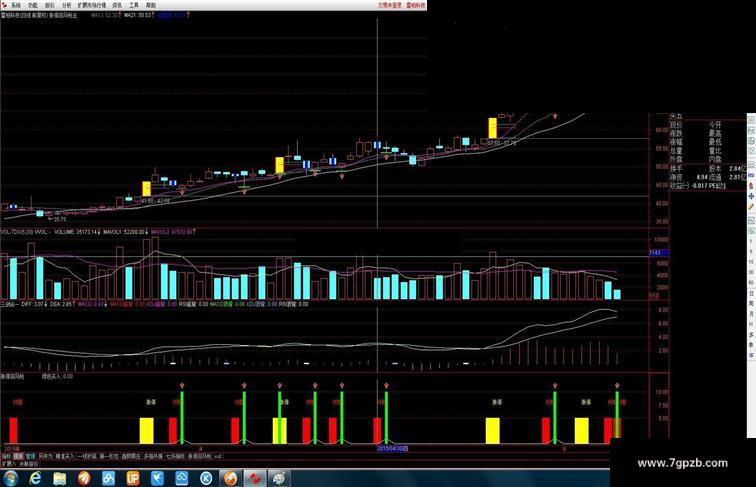Click the 7143 volume axis value label
This screenshot has height=487, width=756.
coord(659,252)
